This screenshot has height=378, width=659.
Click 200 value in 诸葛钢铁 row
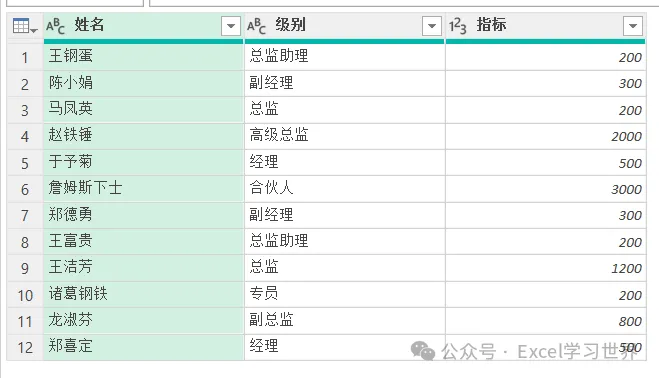(546, 295)
